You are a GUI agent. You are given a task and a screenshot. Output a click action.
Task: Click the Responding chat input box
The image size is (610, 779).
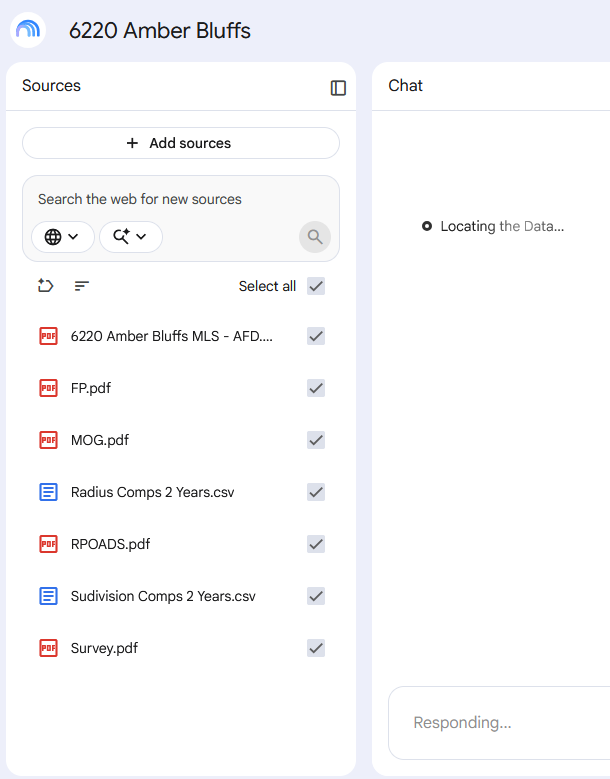(499, 723)
